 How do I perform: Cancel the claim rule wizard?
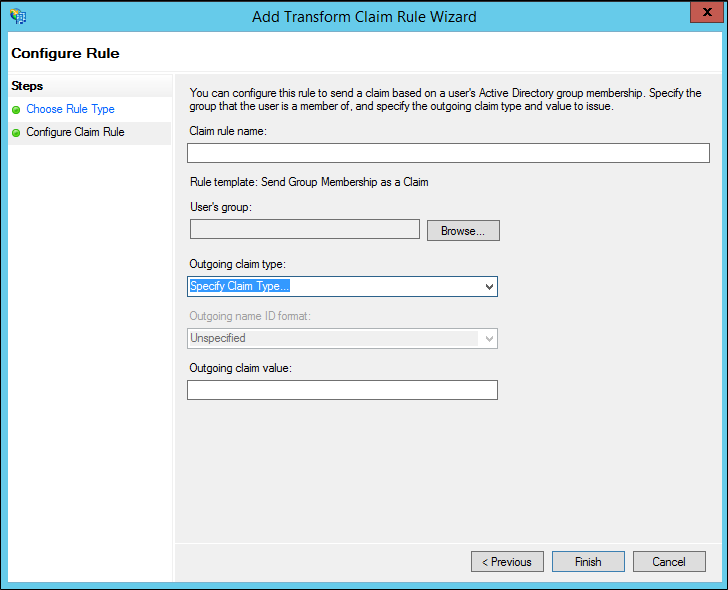(x=669, y=562)
